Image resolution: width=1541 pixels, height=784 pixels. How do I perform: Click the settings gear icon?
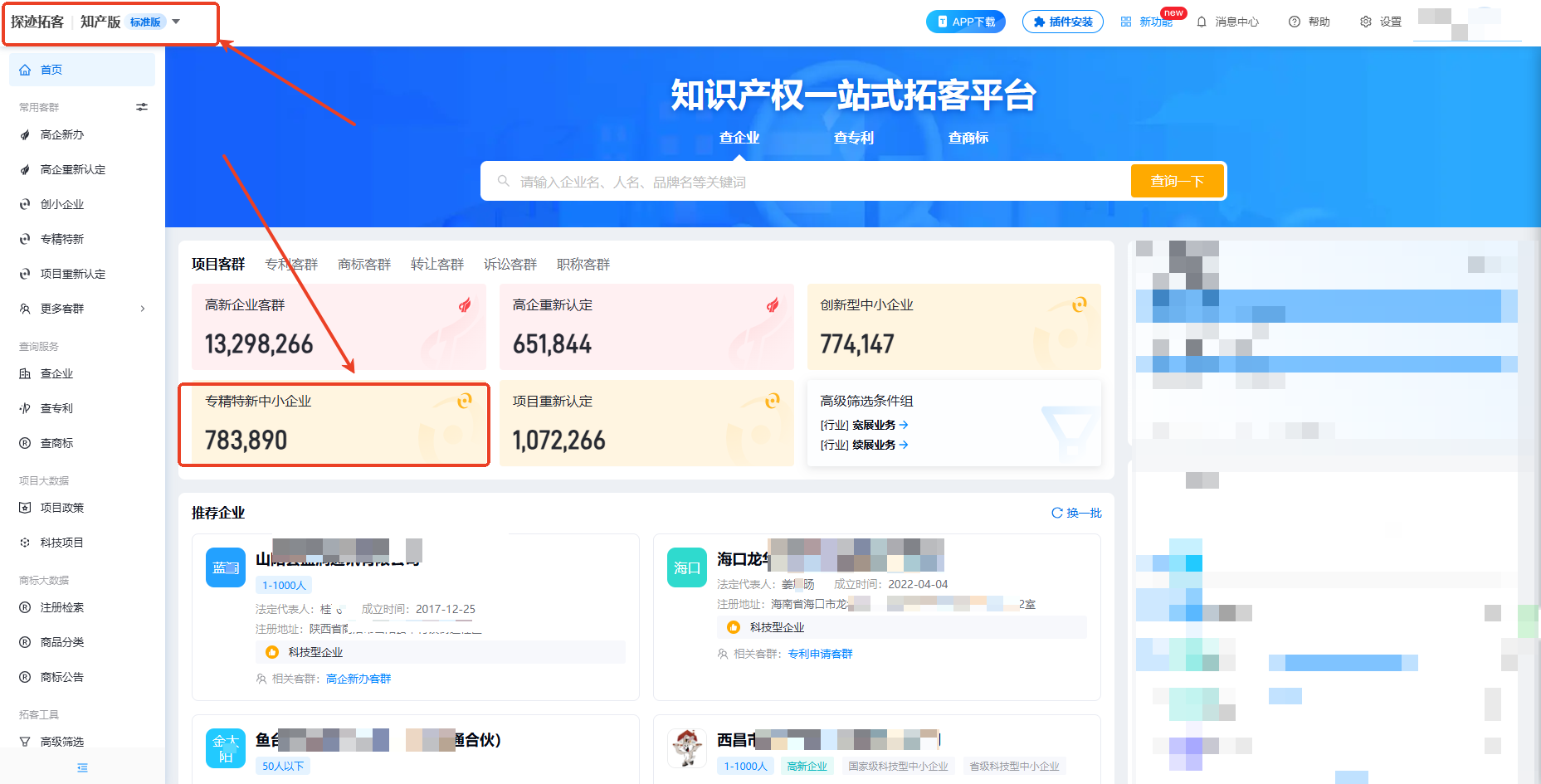[x=1366, y=22]
